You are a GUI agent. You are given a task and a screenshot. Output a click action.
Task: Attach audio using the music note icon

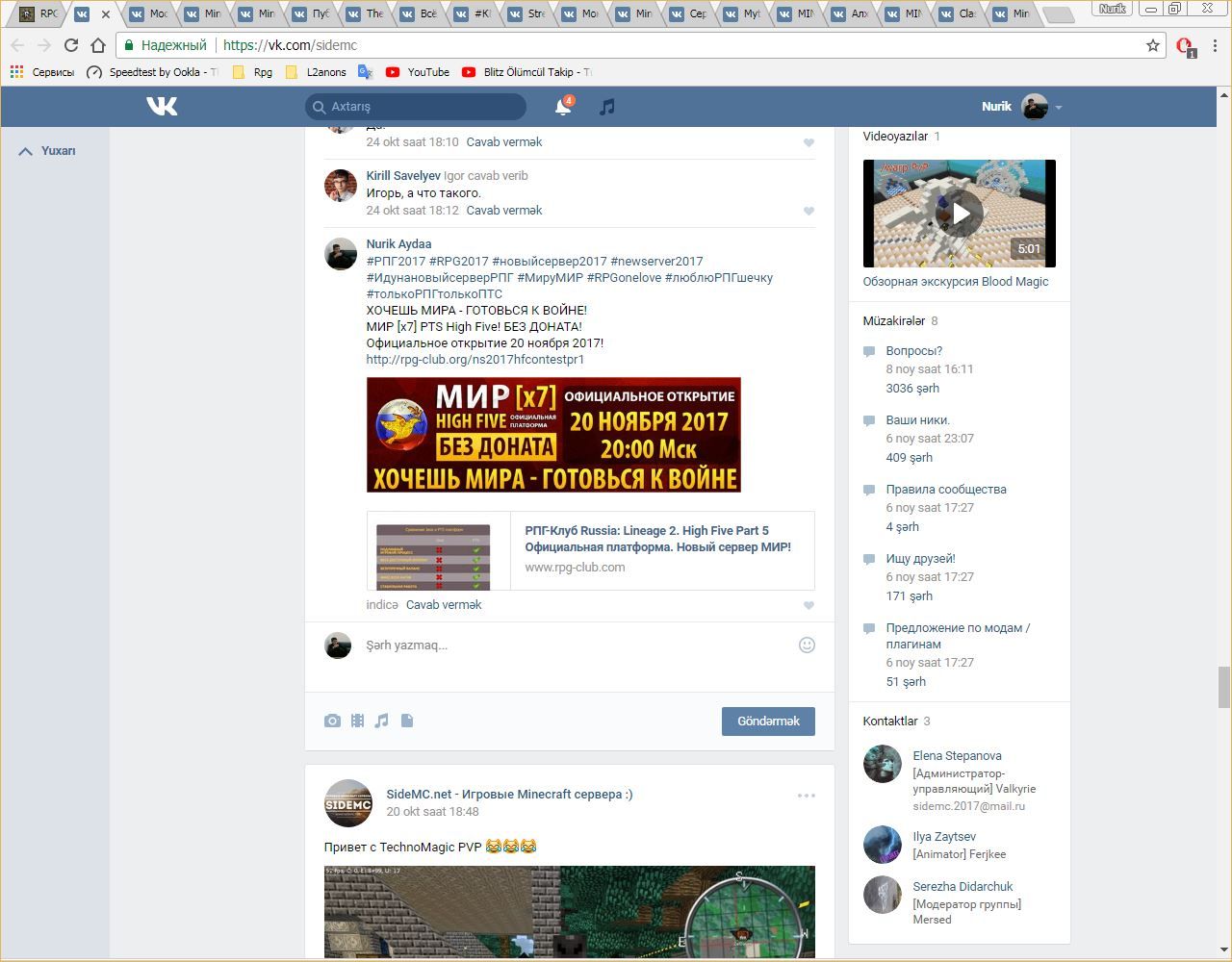382,721
